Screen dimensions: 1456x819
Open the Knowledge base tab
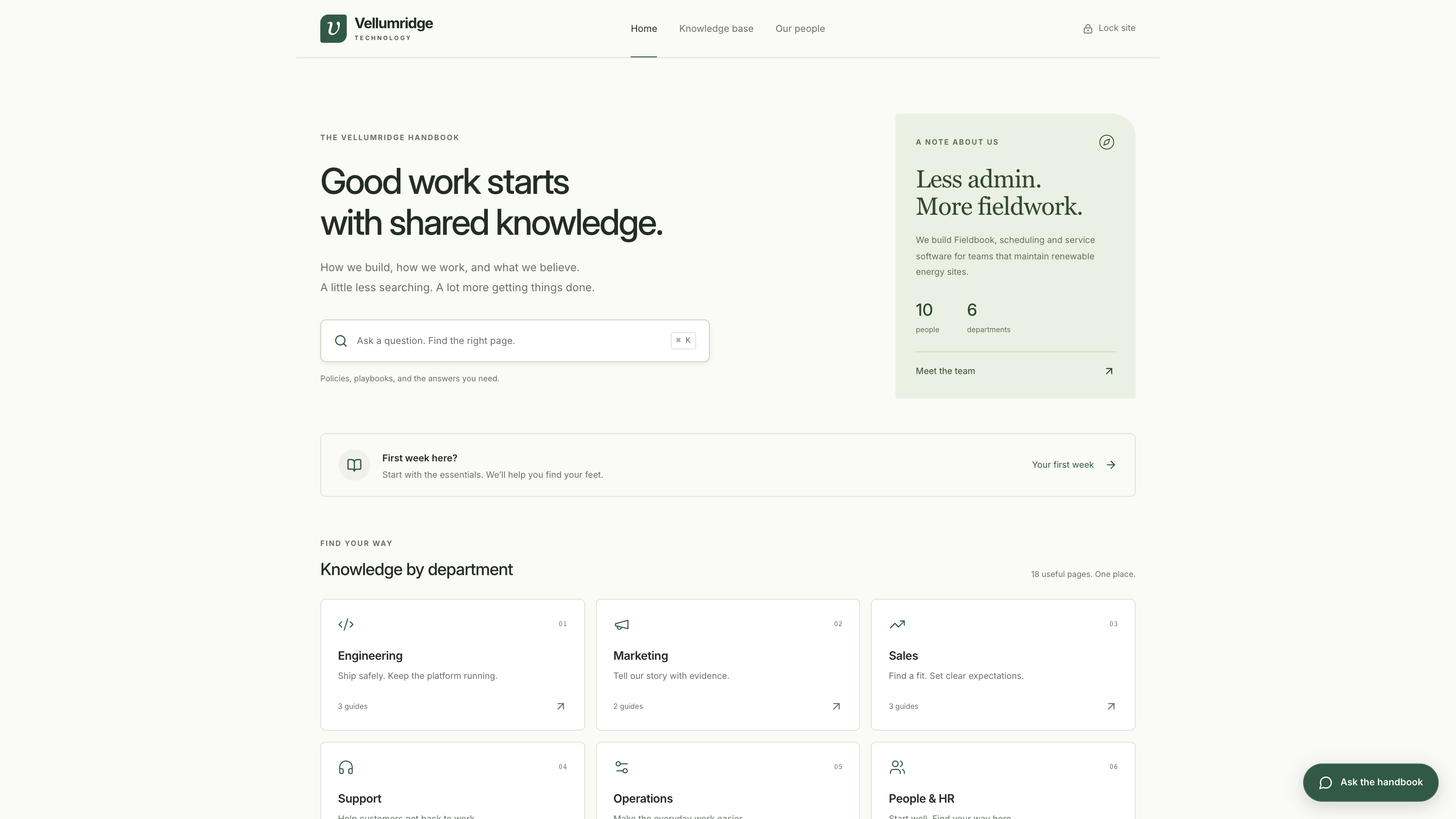click(716, 28)
